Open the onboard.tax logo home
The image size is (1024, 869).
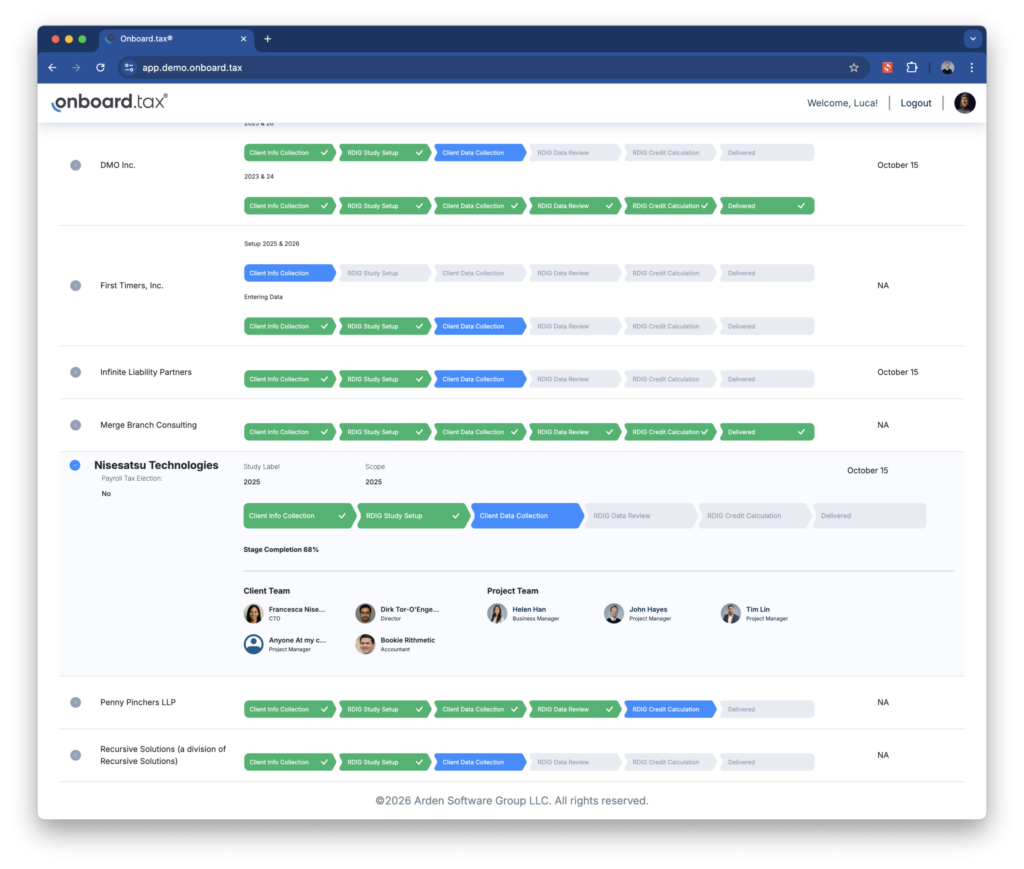tap(110, 102)
